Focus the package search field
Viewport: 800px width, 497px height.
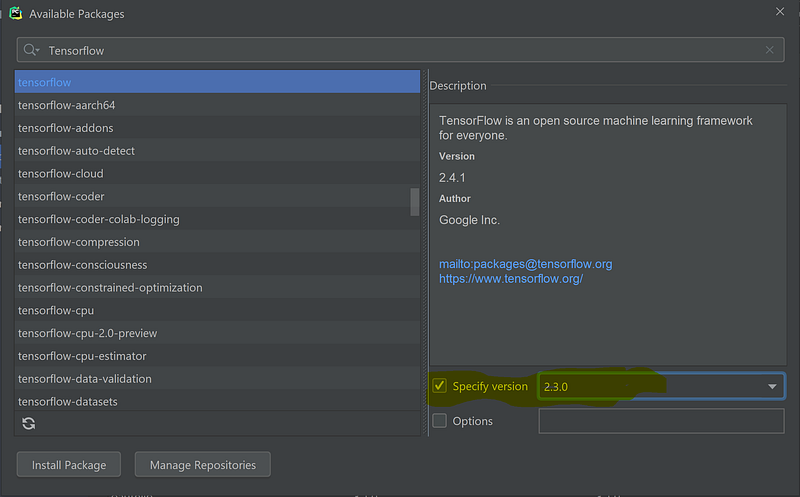click(401, 50)
